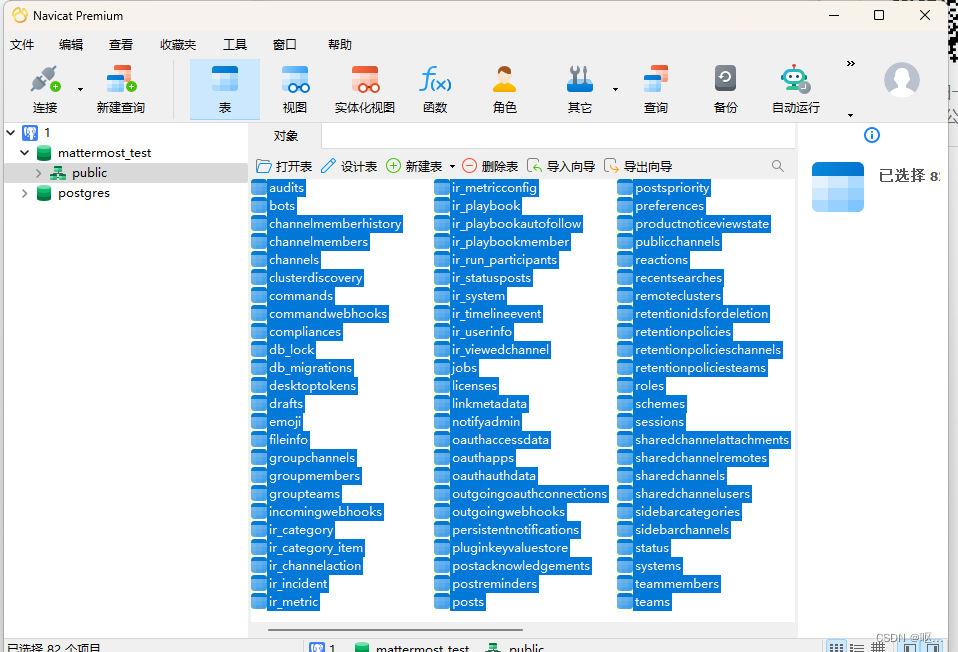Open the 收藏夹 menu

pyautogui.click(x=178, y=45)
